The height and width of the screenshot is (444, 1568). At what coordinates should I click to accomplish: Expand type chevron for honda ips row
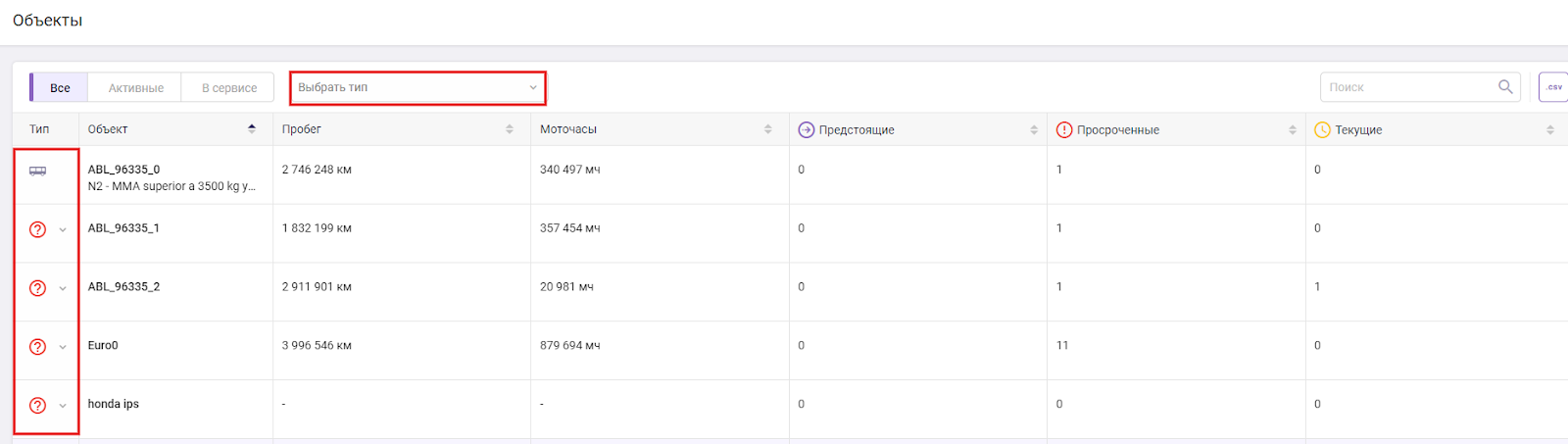63,406
